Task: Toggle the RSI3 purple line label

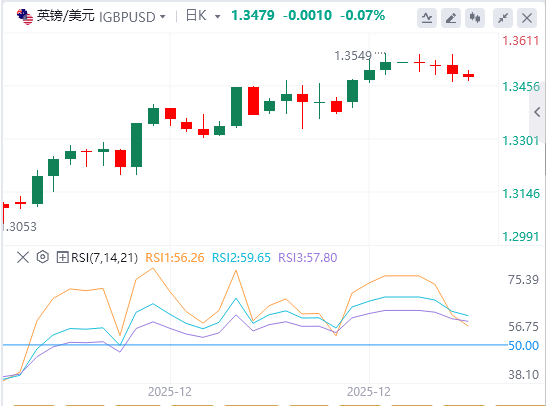Action: pos(307,258)
